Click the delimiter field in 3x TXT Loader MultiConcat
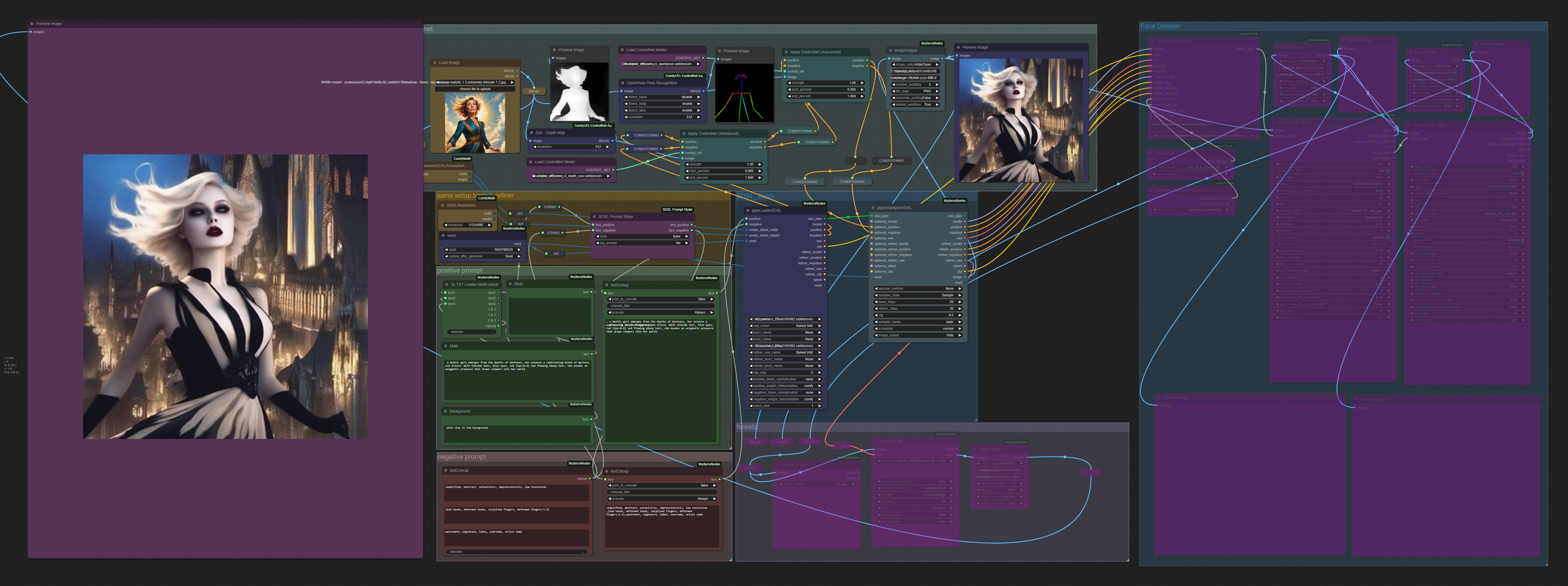The image size is (1568, 586). pos(472,332)
